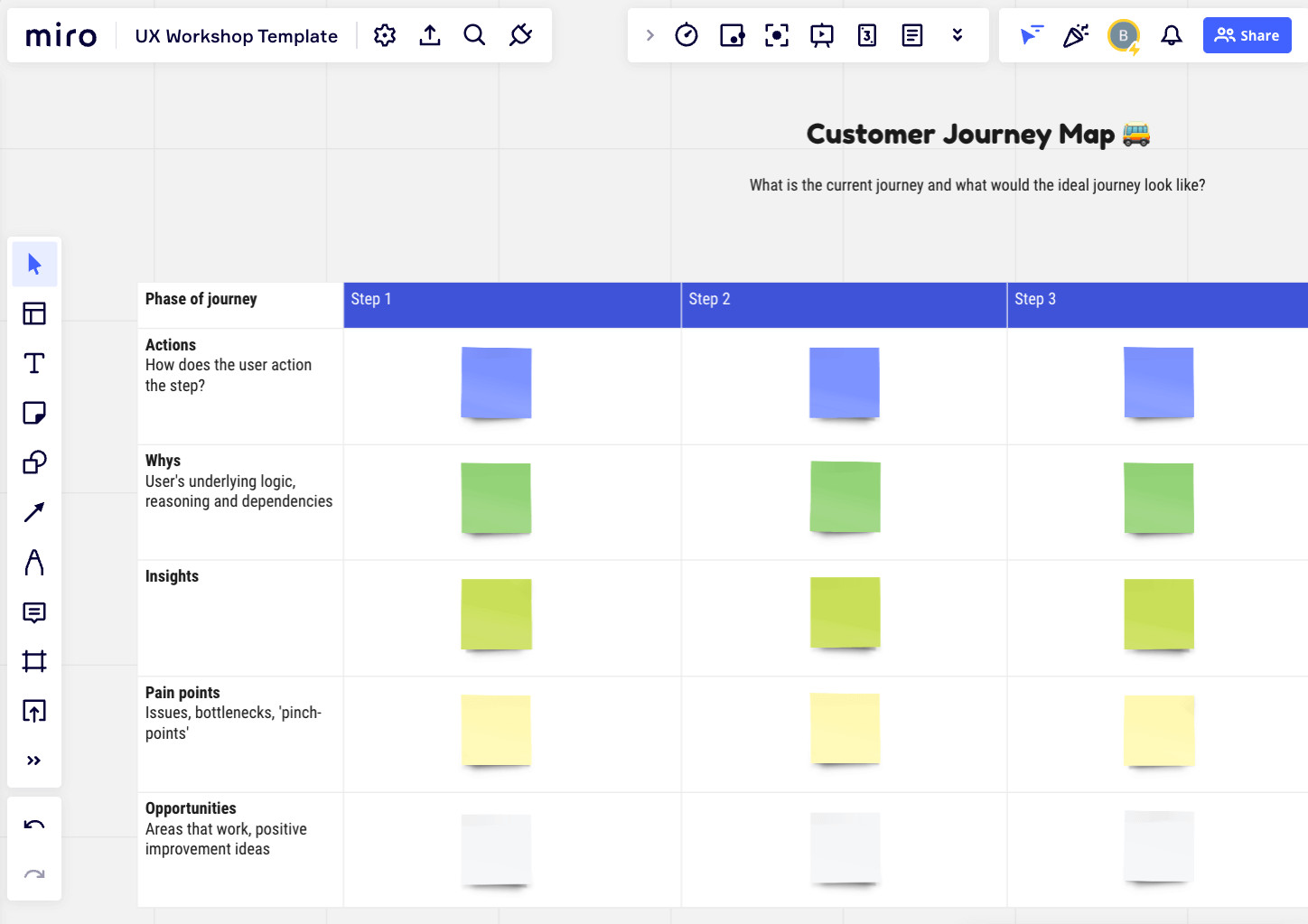This screenshot has height=924, width=1308.
Task: Select the Connection line arrow tool
Action: [34, 512]
